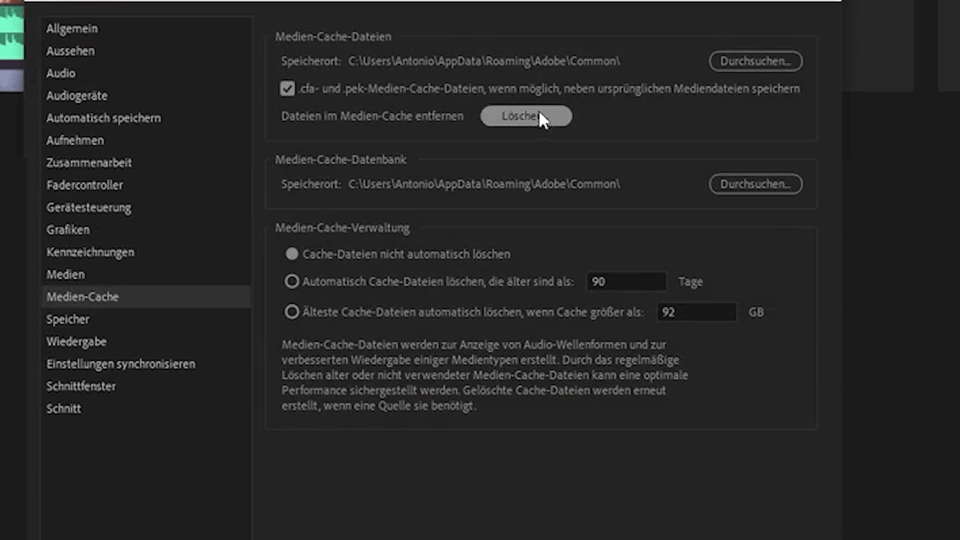Open the Schnittfenster preferences
Screen dimensions: 960x540
(x=81, y=386)
